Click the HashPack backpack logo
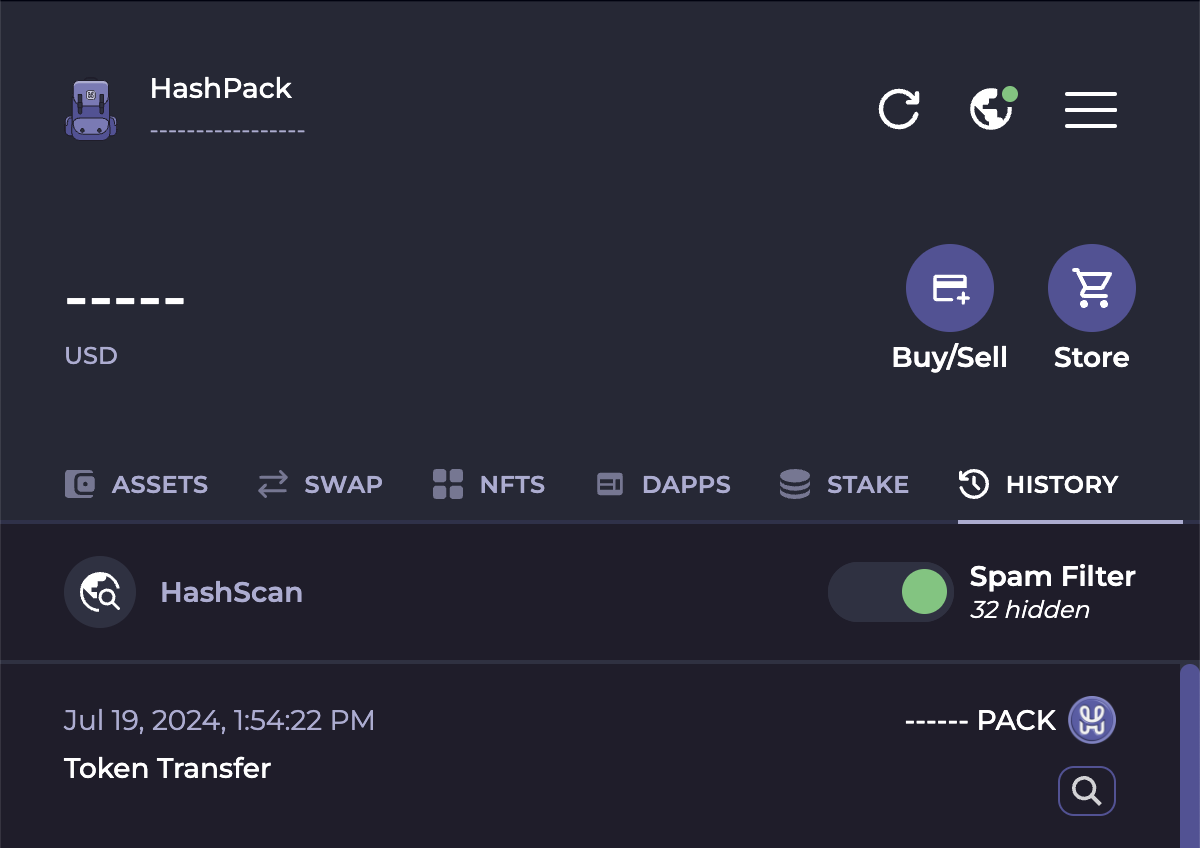This screenshot has height=848, width=1200. point(90,108)
